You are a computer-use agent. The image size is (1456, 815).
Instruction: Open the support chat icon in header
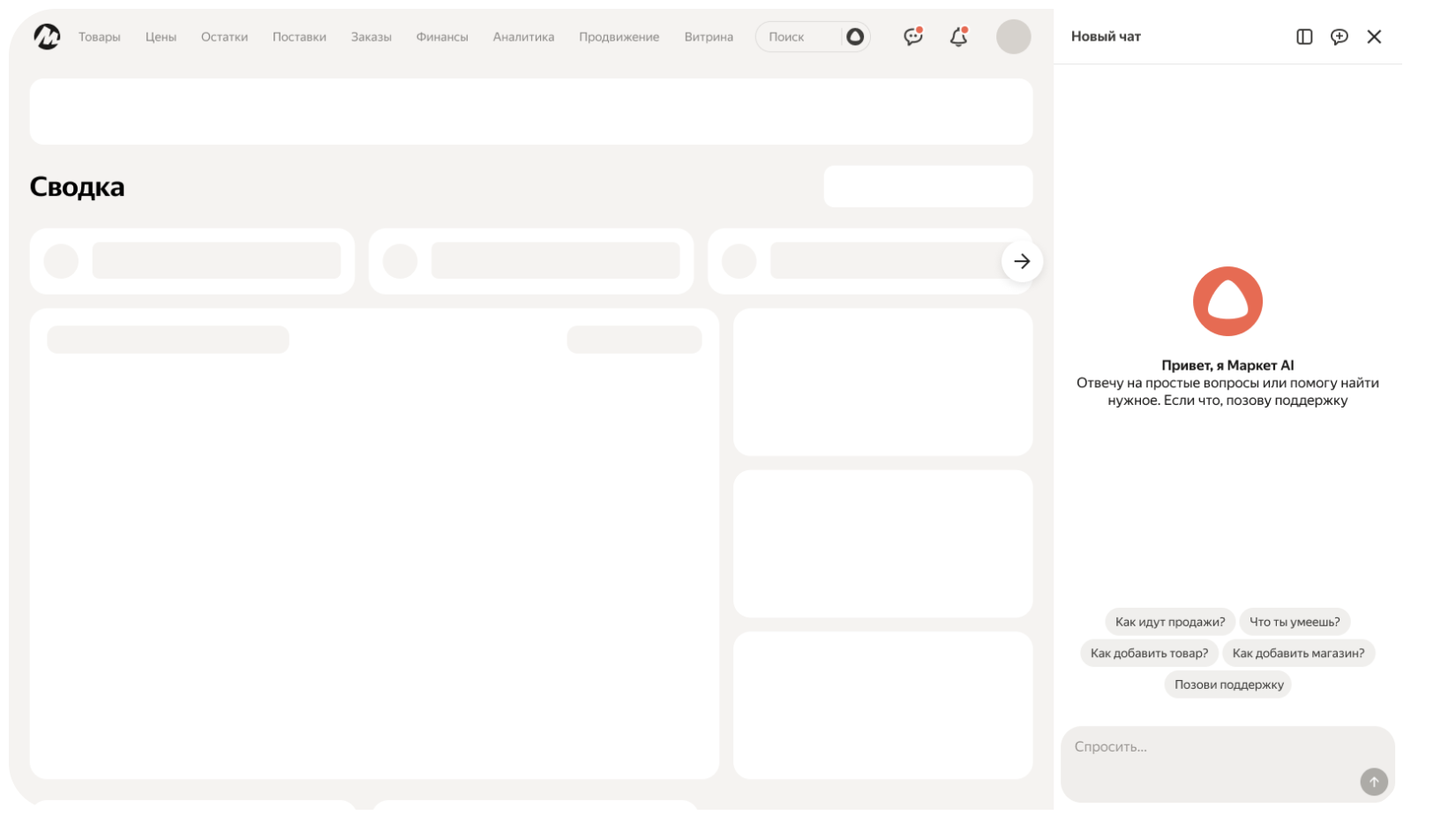(x=912, y=37)
